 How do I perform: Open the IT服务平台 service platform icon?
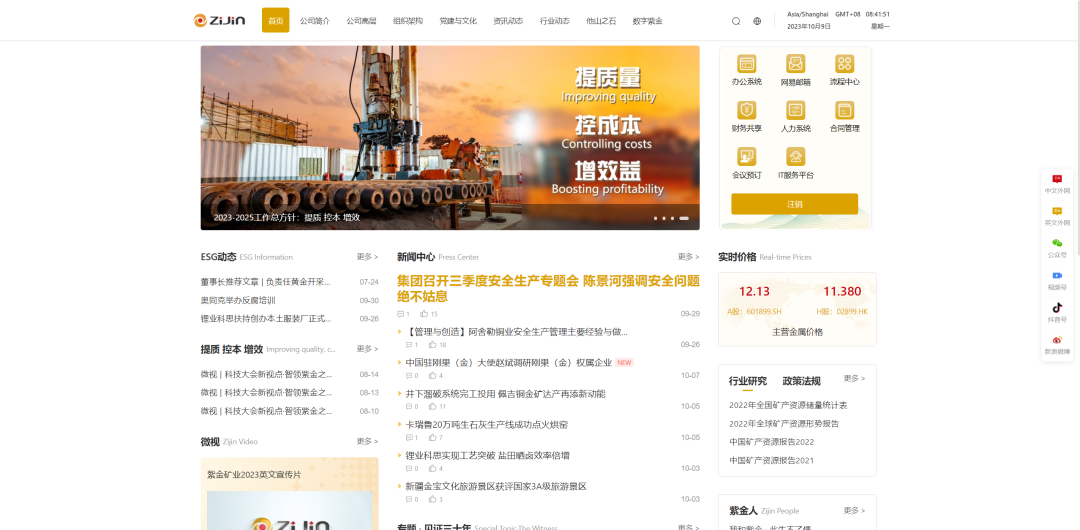click(x=795, y=157)
